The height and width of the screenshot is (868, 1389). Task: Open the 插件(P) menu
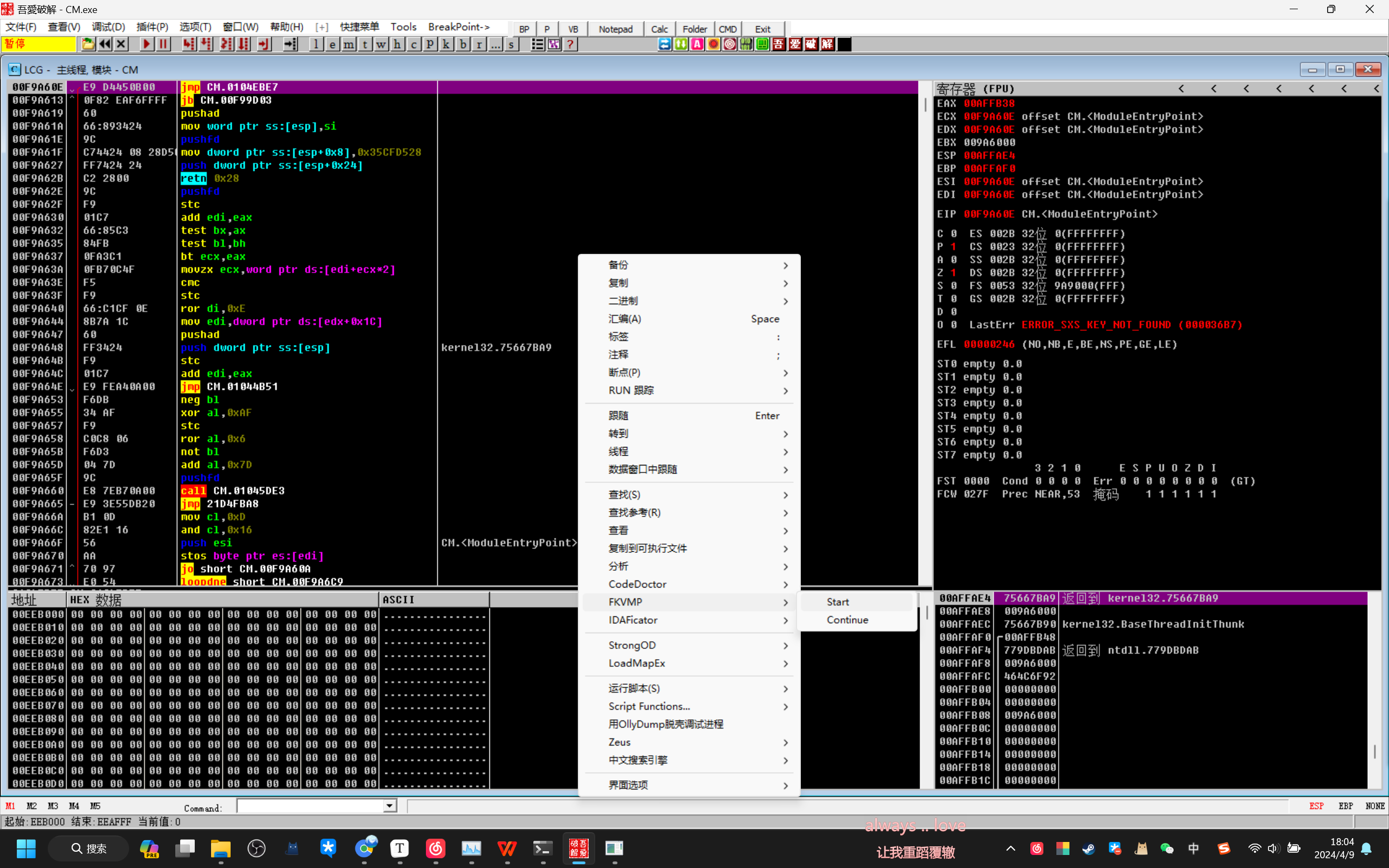[x=152, y=27]
